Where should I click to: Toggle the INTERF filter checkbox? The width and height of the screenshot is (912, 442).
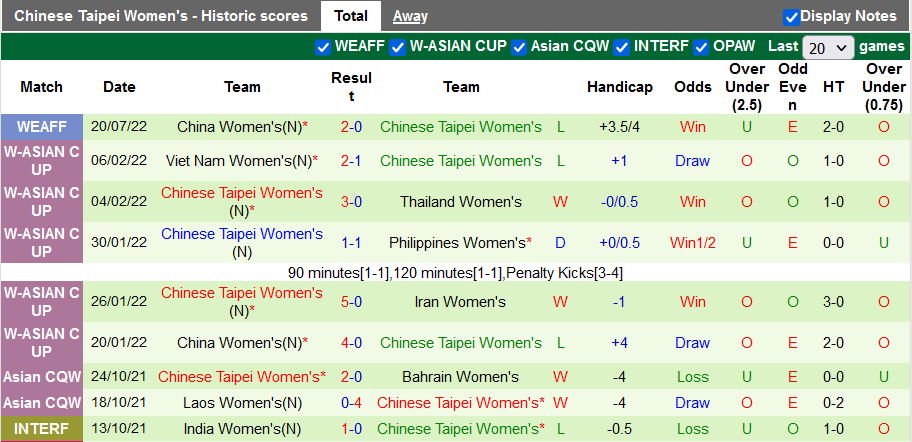coord(621,47)
